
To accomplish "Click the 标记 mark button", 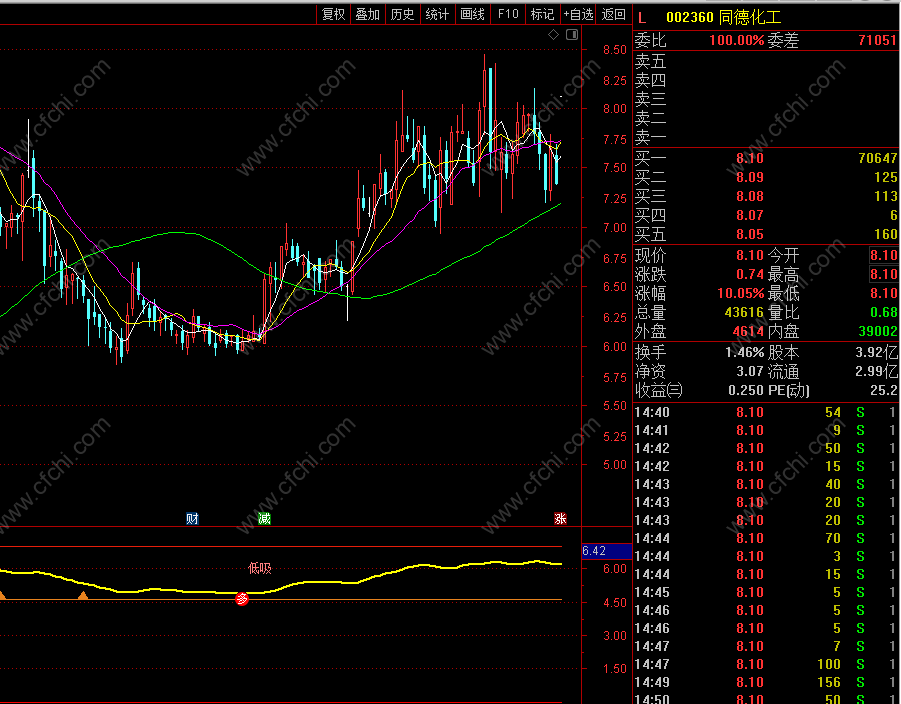I will pyautogui.click(x=542, y=14).
